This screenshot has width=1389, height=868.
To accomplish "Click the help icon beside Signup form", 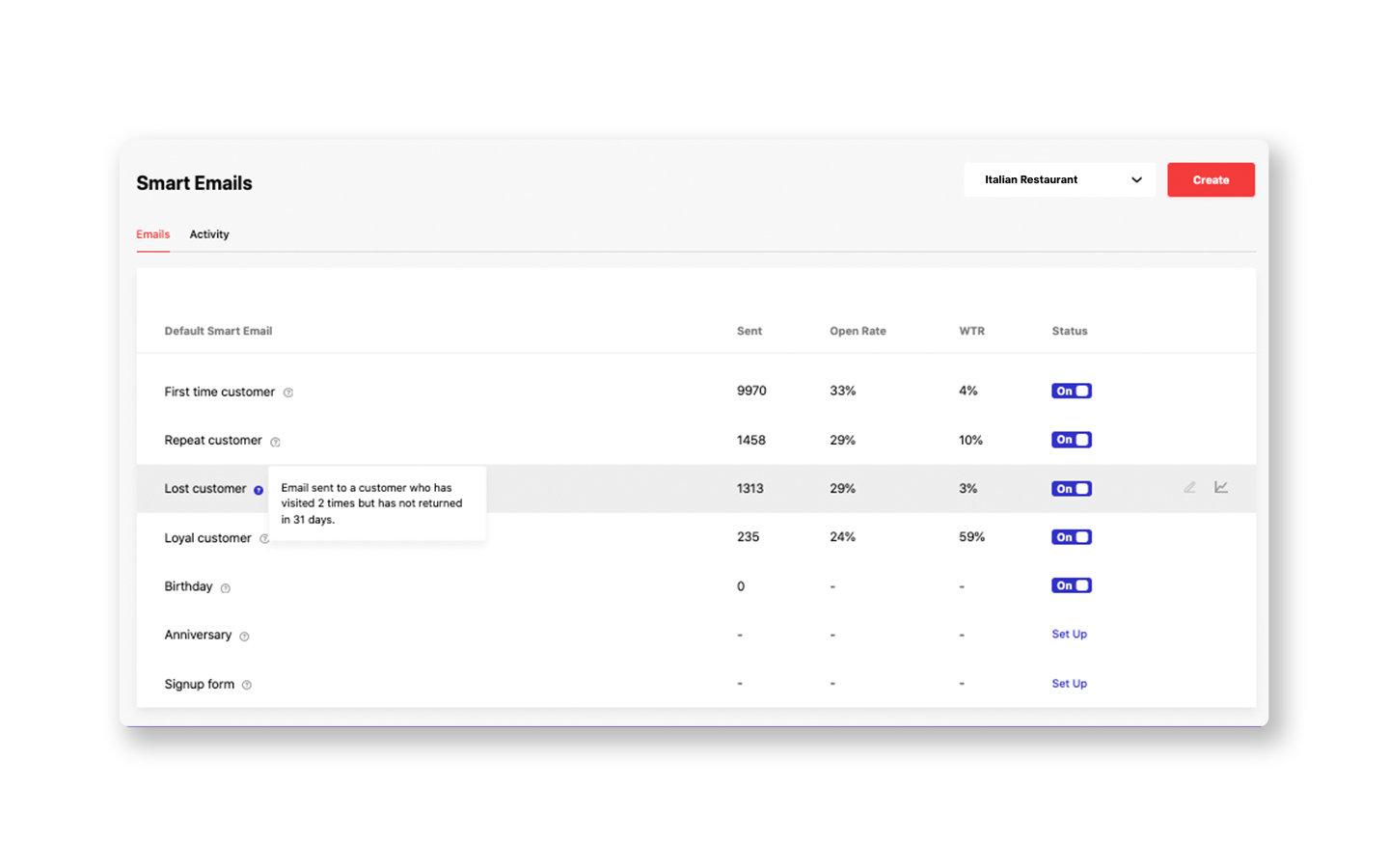I will 246,685.
